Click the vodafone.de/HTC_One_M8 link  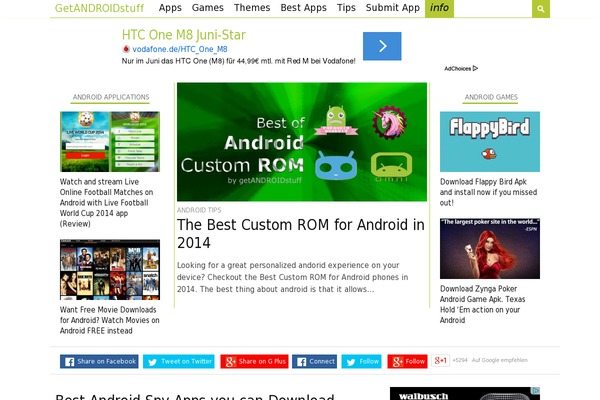coord(180,49)
